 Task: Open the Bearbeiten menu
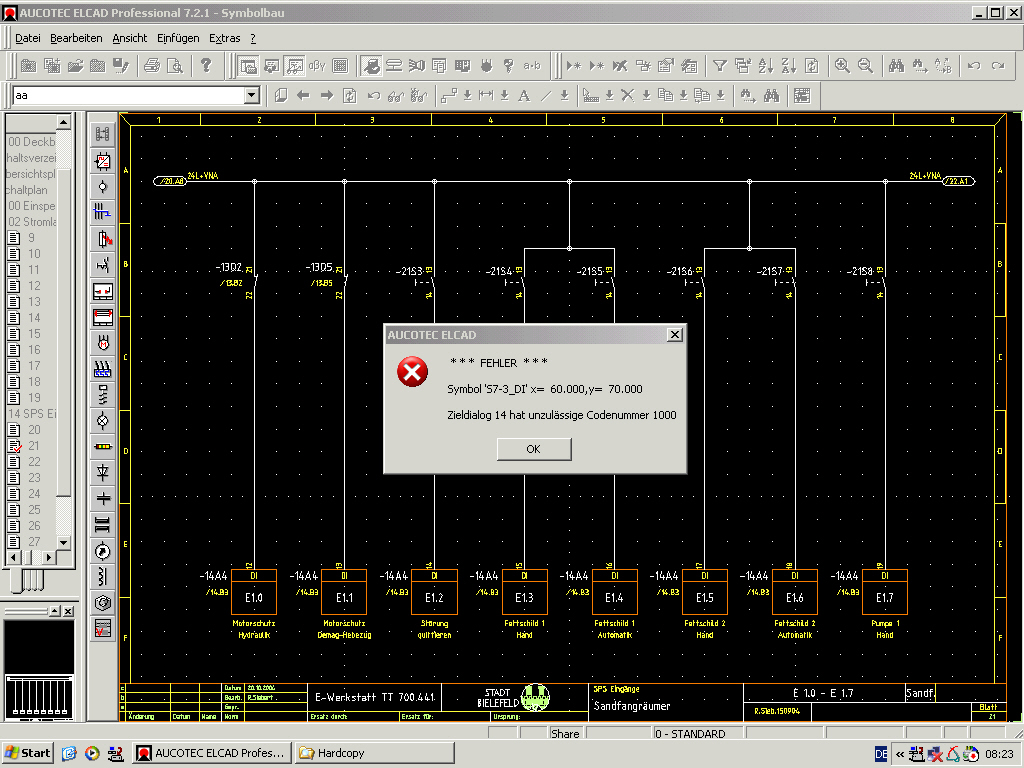pos(76,38)
